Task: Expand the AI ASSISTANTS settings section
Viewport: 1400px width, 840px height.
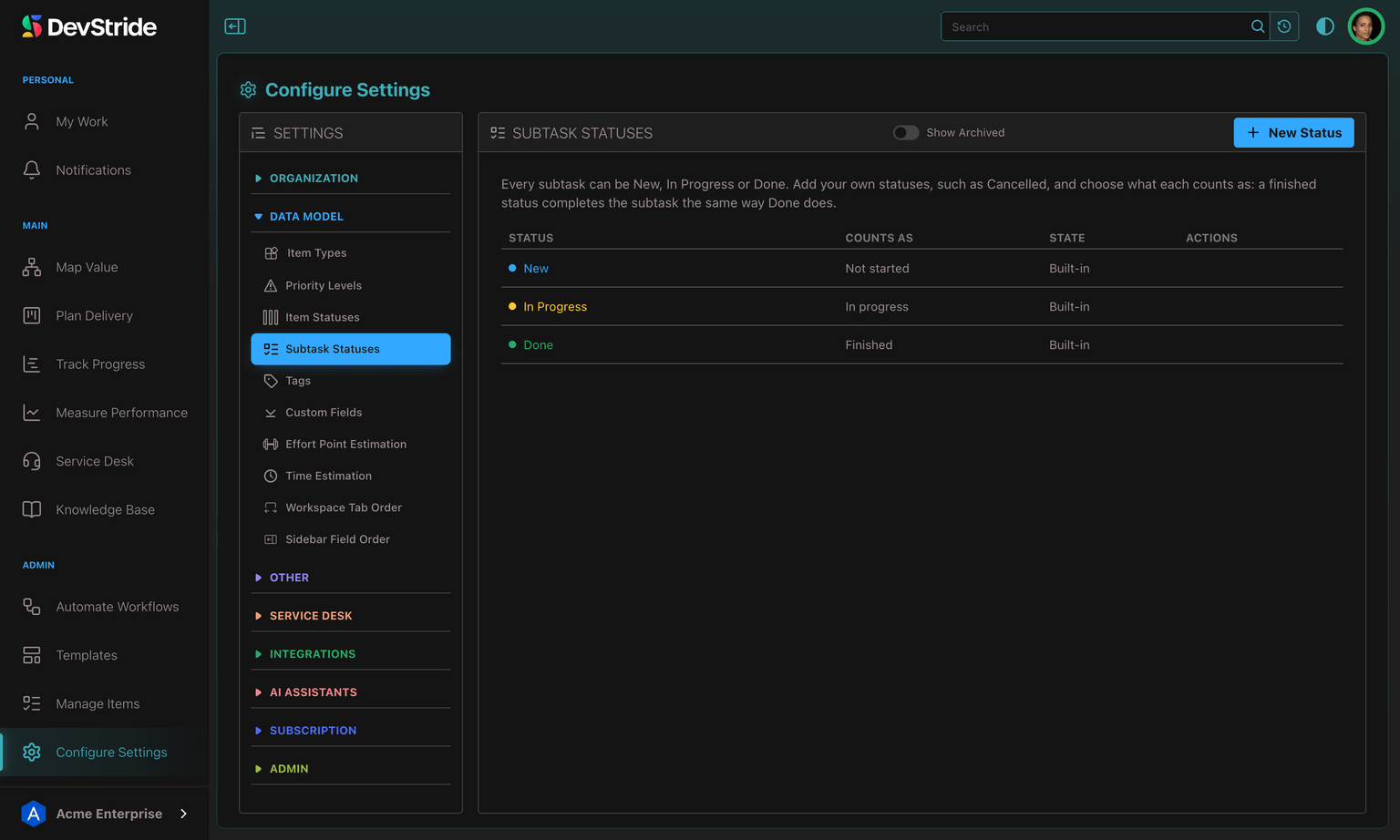Action: click(351, 692)
